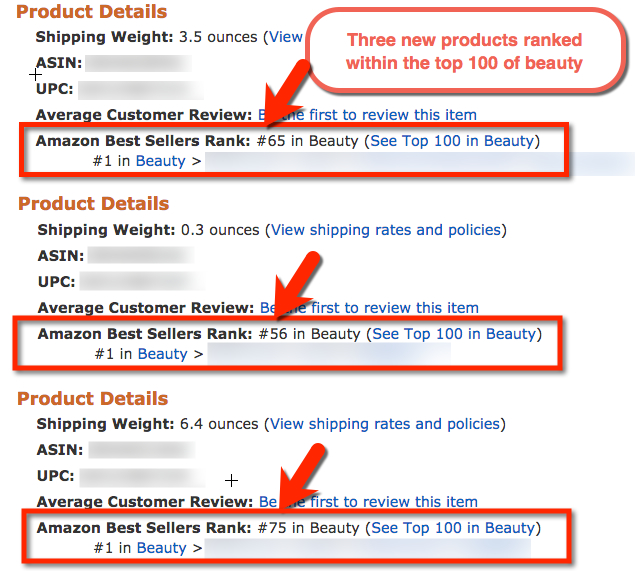
Task: Open Beauty category link under rank #75
Action: pyautogui.click(x=161, y=548)
